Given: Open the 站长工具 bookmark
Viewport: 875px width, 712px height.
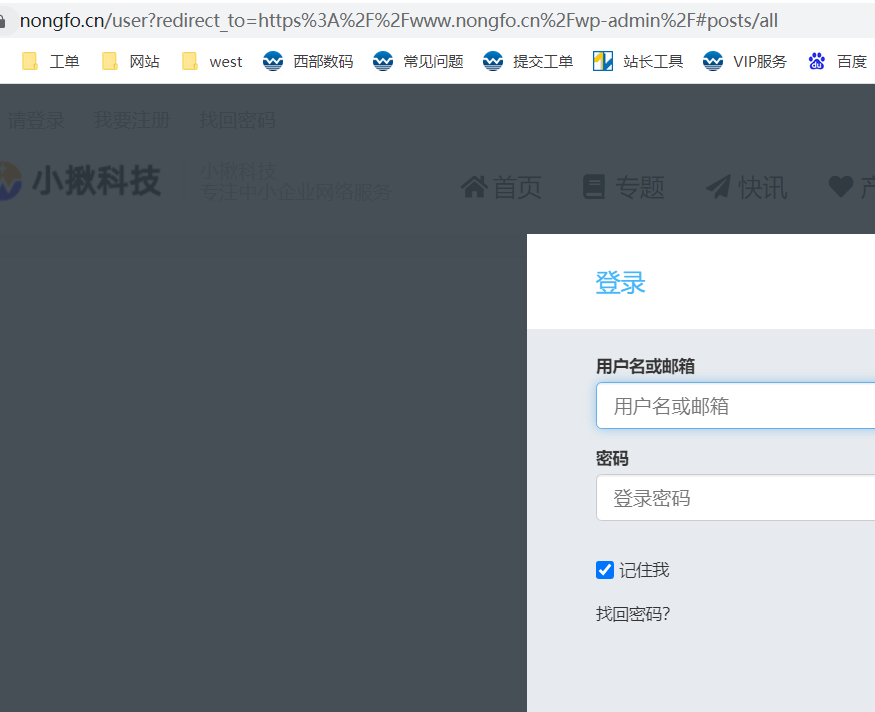Looking at the screenshot, I should pos(638,61).
